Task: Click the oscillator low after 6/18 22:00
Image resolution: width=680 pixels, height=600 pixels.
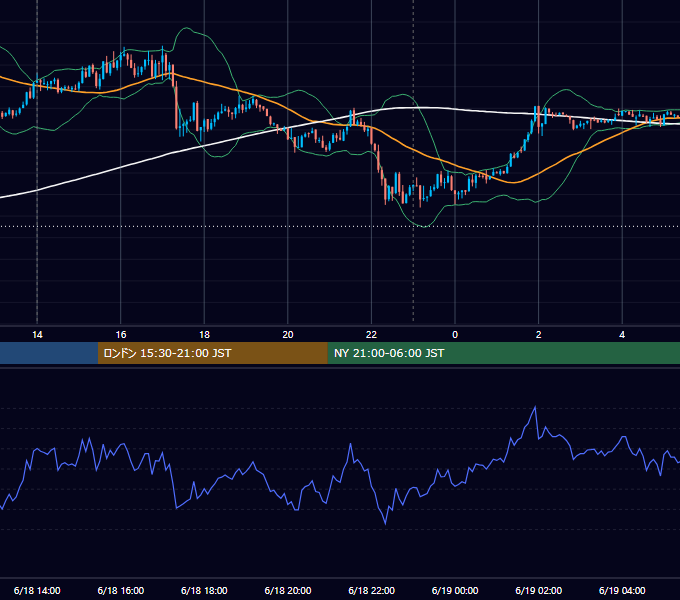Action: coord(385,523)
